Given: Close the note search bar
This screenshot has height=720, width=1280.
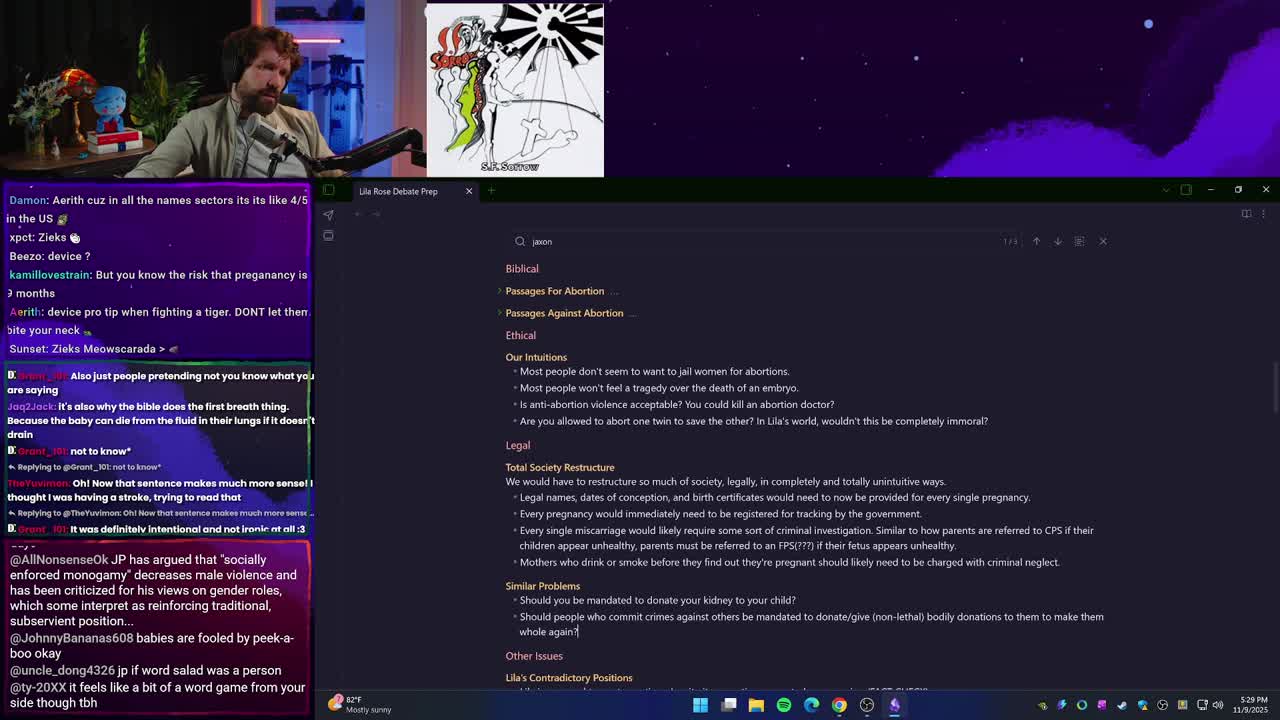Looking at the screenshot, I should pos(1103,241).
